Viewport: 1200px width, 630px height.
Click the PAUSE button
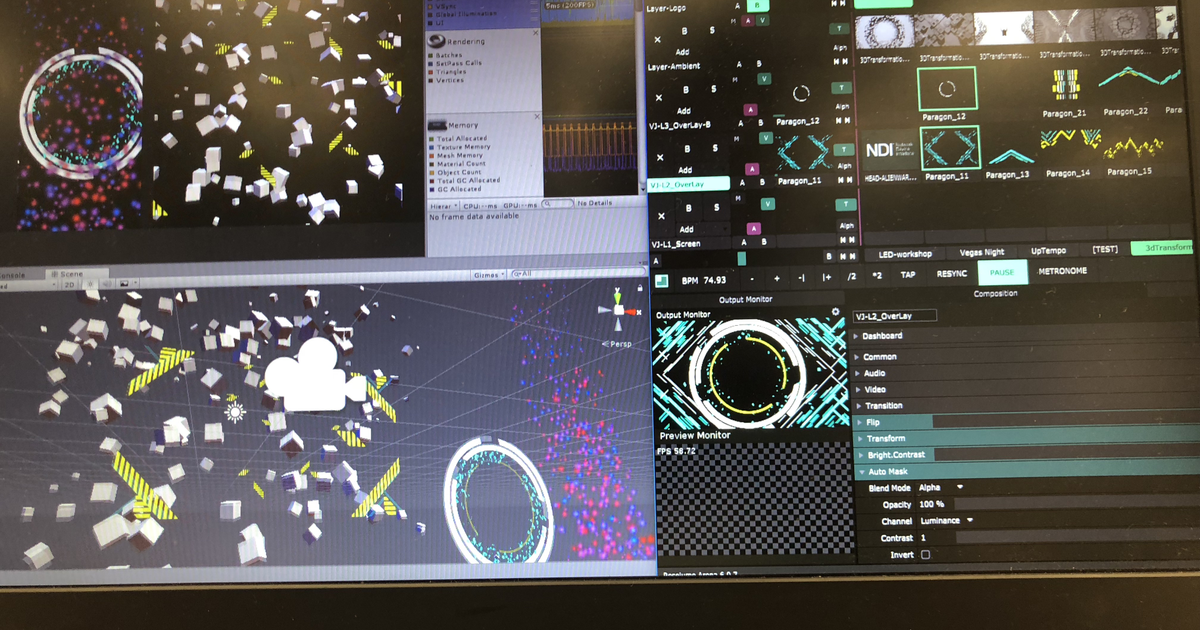[1002, 272]
